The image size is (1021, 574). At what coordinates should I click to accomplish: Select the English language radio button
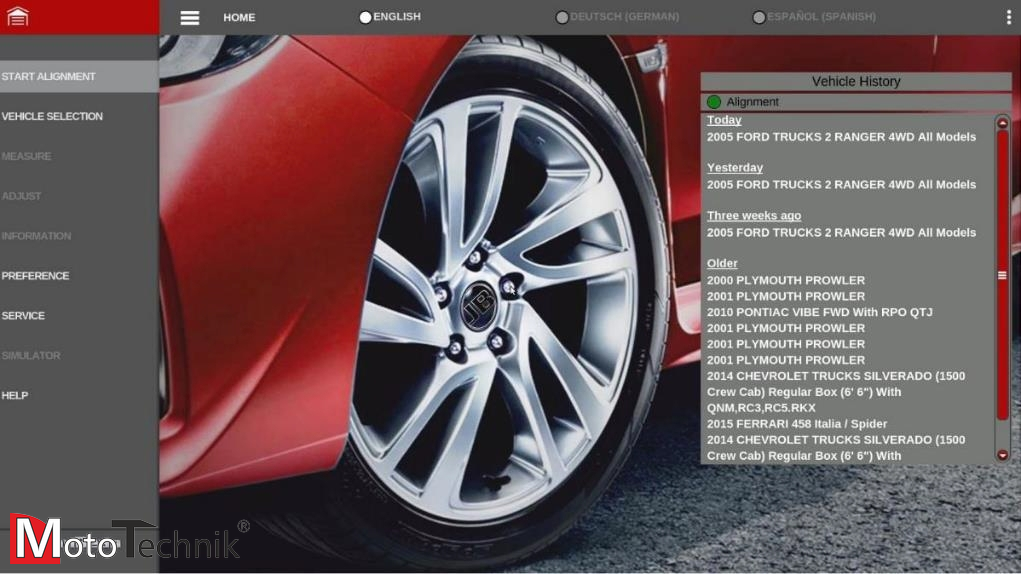(x=365, y=17)
